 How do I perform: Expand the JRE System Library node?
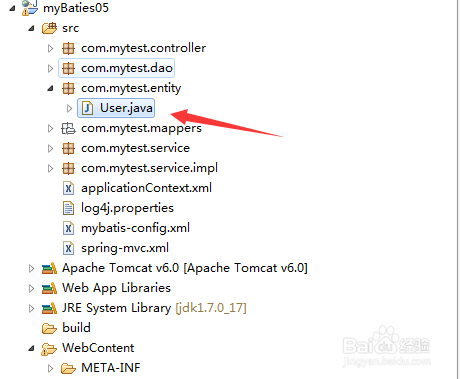[x=31, y=309]
